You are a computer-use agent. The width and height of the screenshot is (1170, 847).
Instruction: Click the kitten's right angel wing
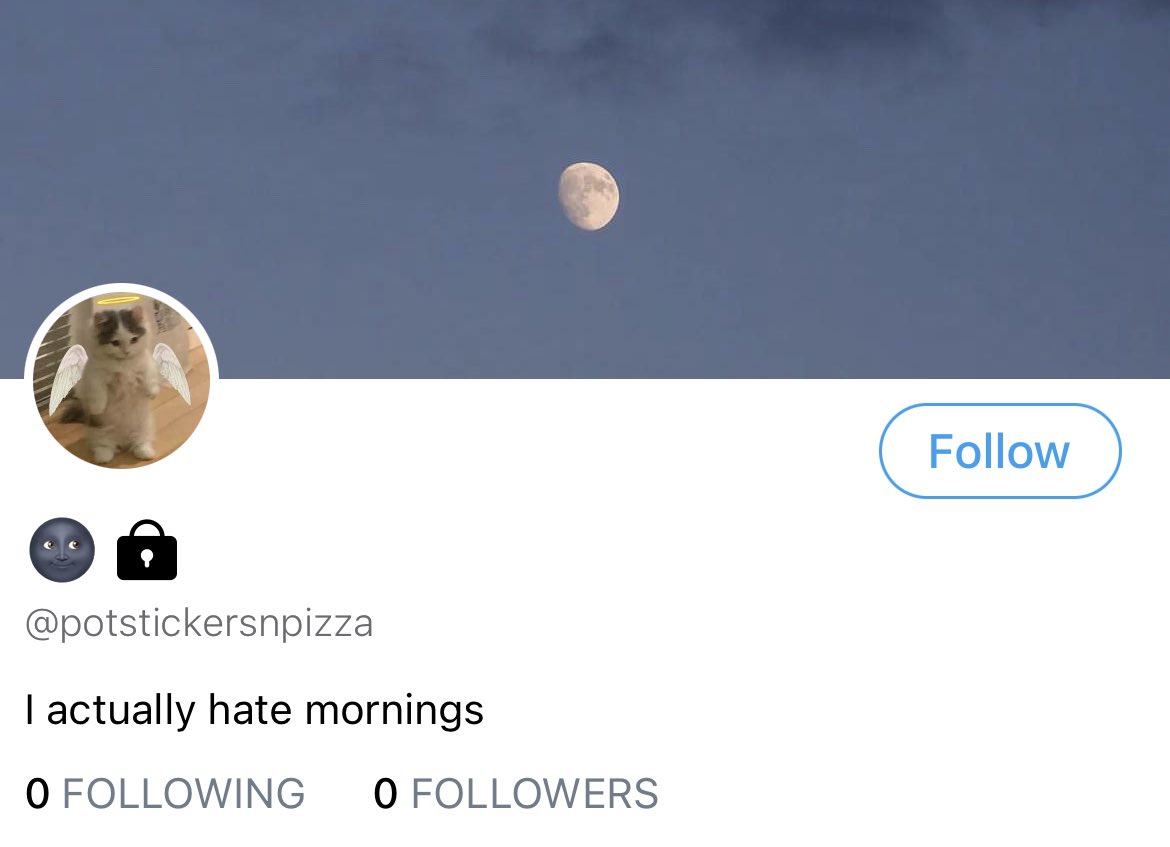(173, 372)
